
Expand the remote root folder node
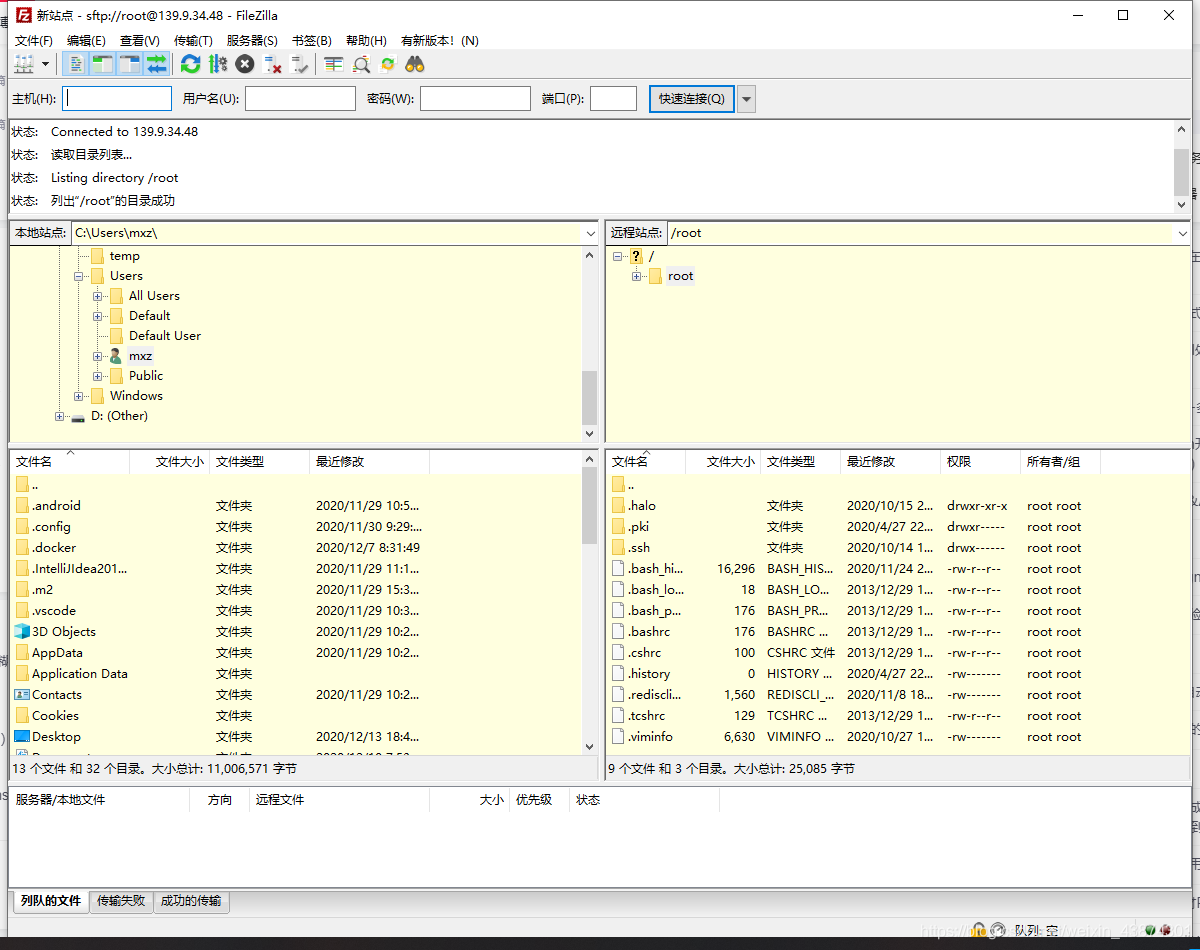(636, 276)
